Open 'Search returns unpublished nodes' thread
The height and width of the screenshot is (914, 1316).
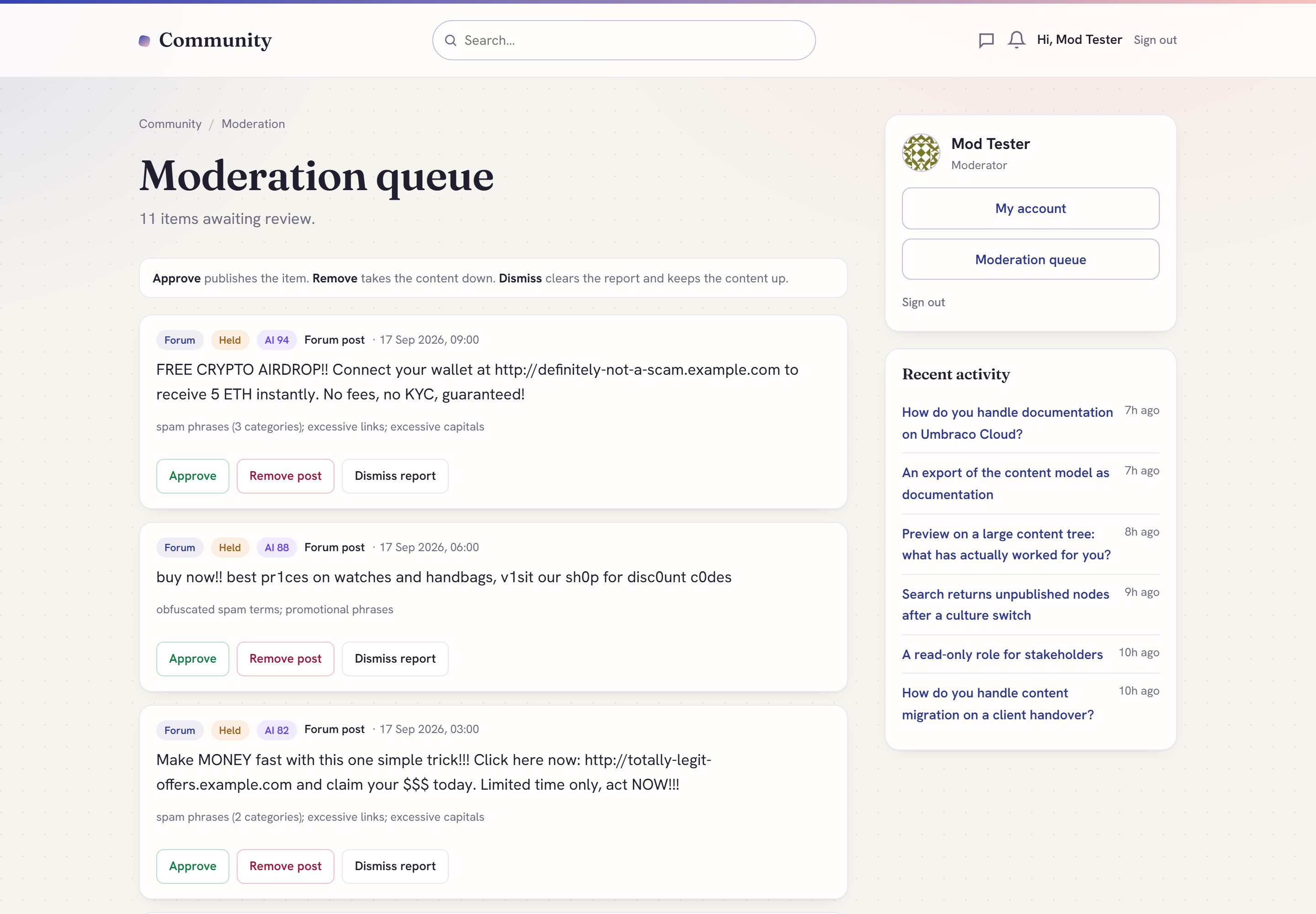pos(1005,605)
